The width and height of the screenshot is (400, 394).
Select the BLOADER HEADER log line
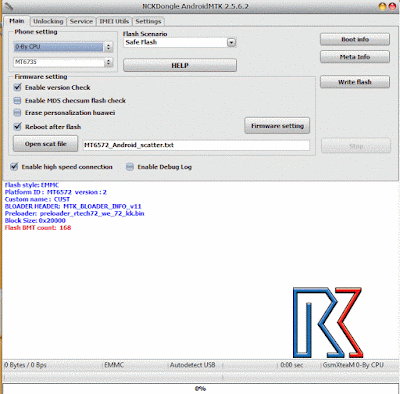[73, 206]
